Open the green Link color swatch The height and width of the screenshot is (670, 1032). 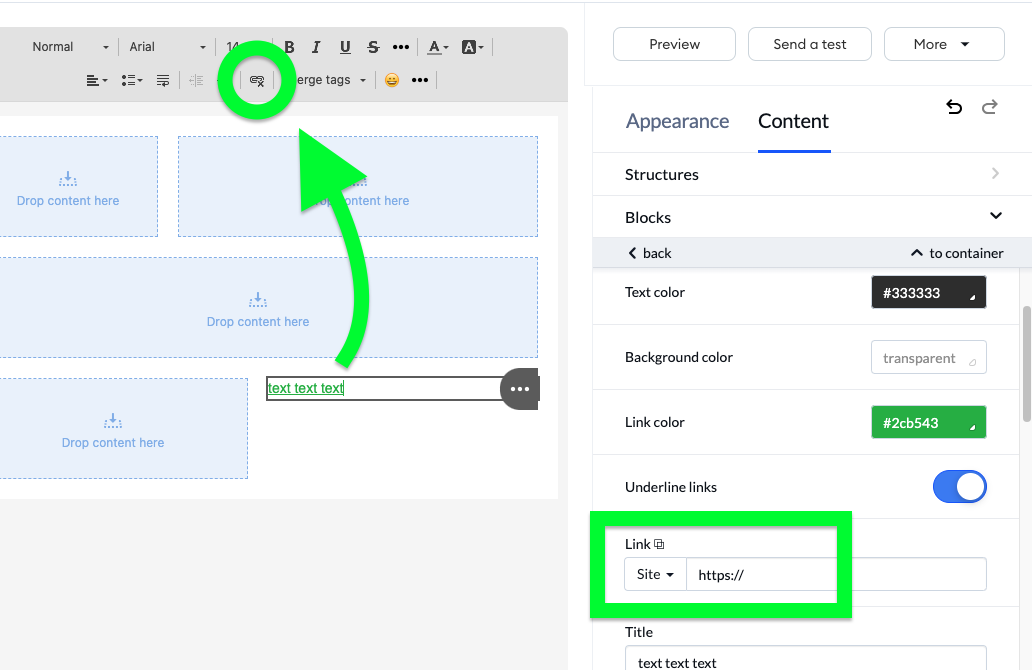coord(928,423)
